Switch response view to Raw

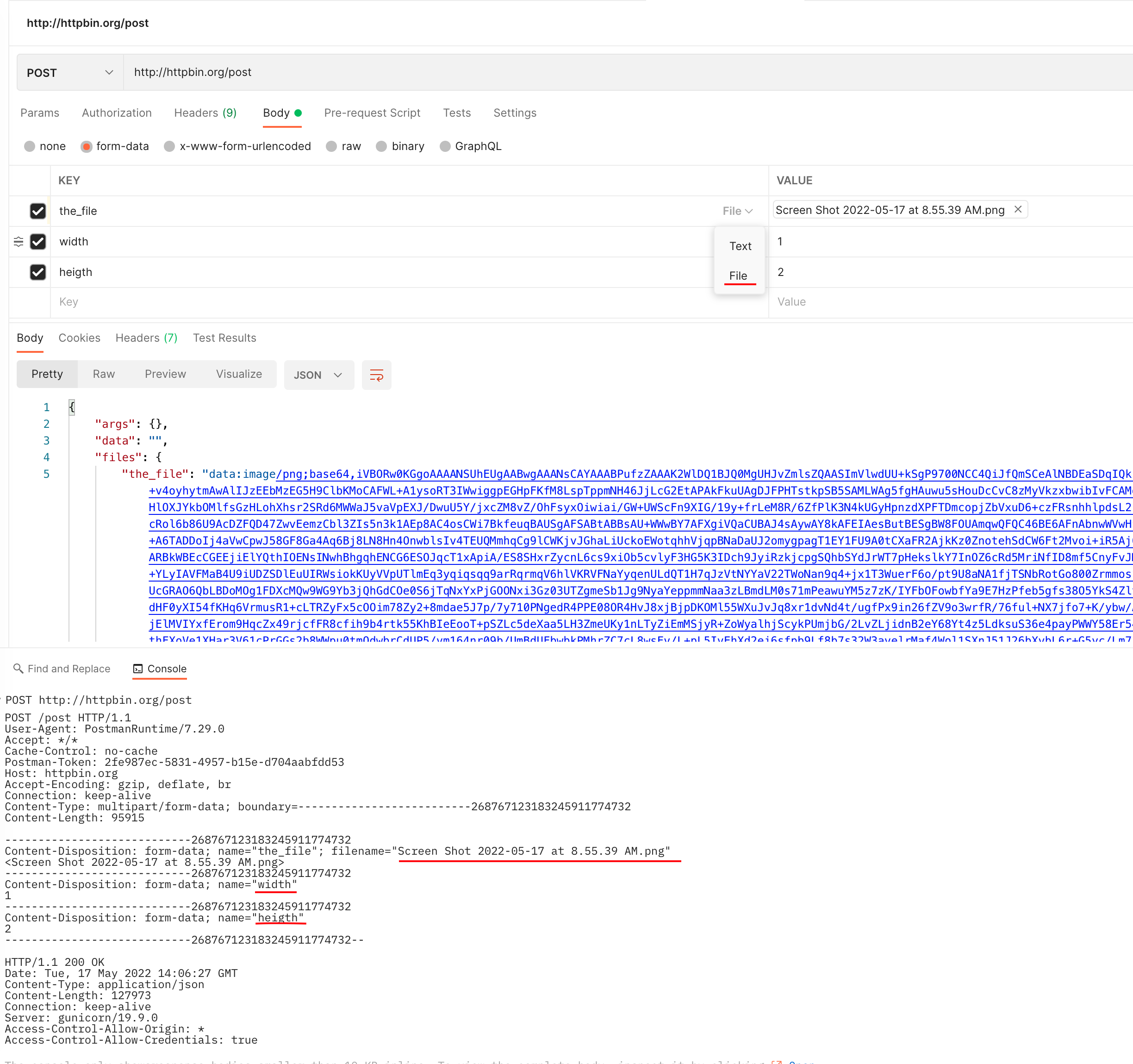pos(104,374)
